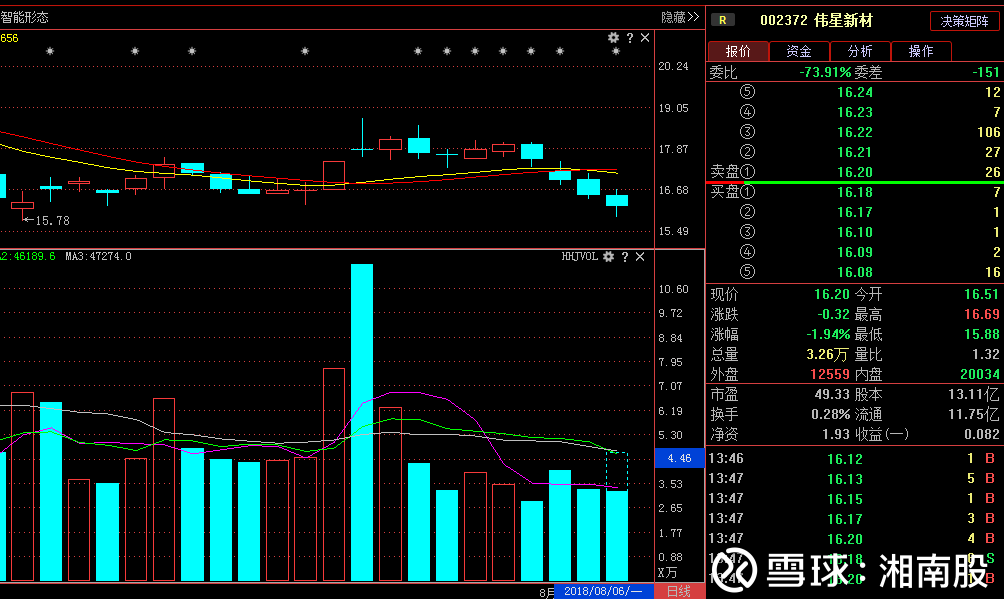This screenshot has width=1004, height=599.
Task: Open settings gear of the HHJVOL indicator
Action: (x=608, y=256)
